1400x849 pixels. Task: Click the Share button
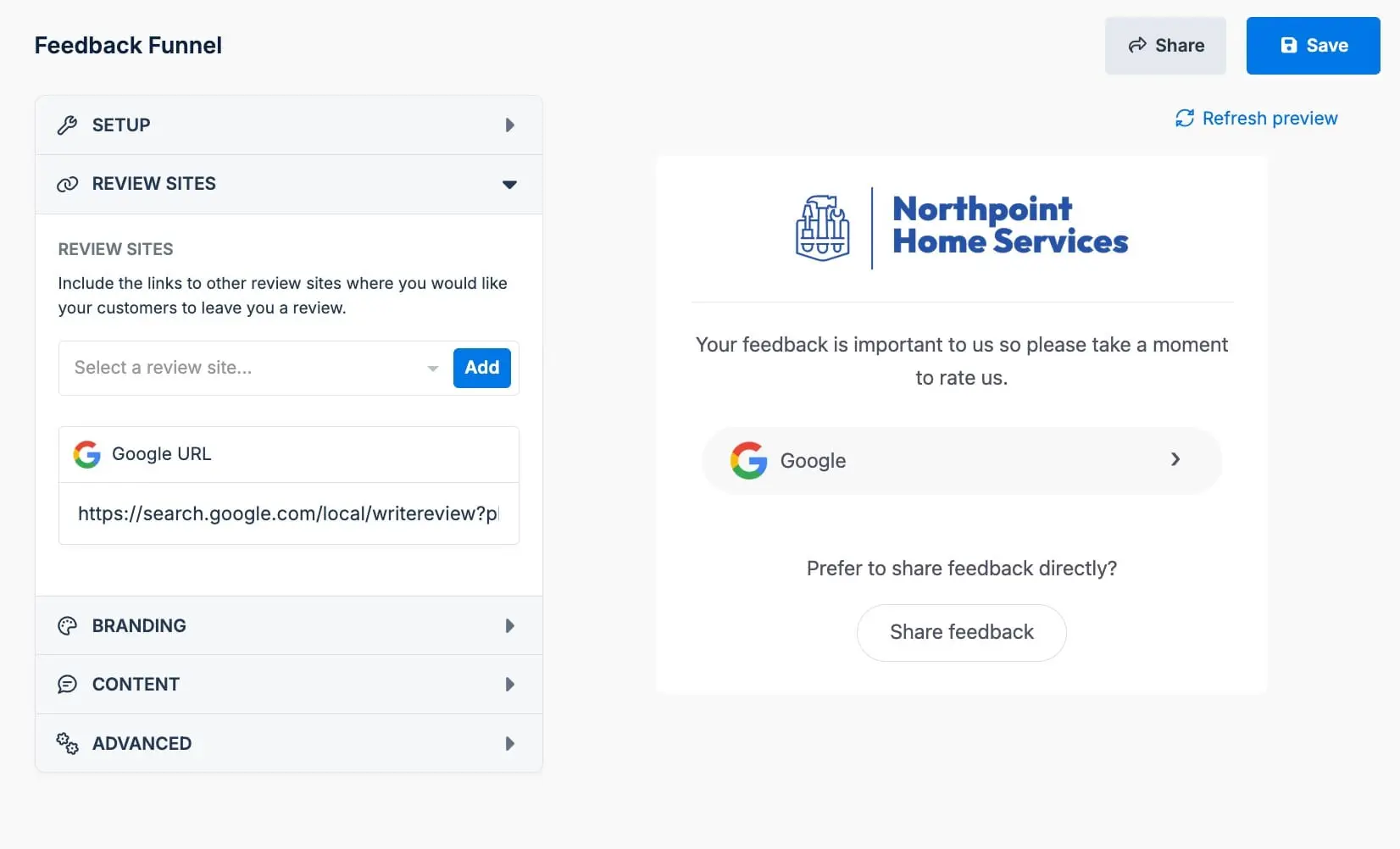click(1165, 46)
